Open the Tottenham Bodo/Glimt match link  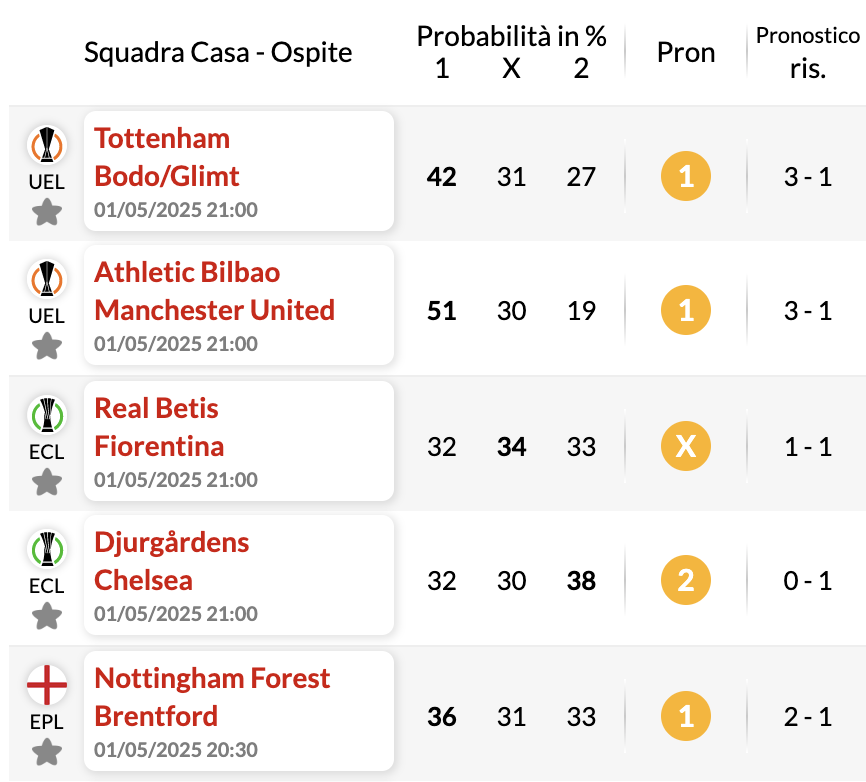(x=239, y=171)
